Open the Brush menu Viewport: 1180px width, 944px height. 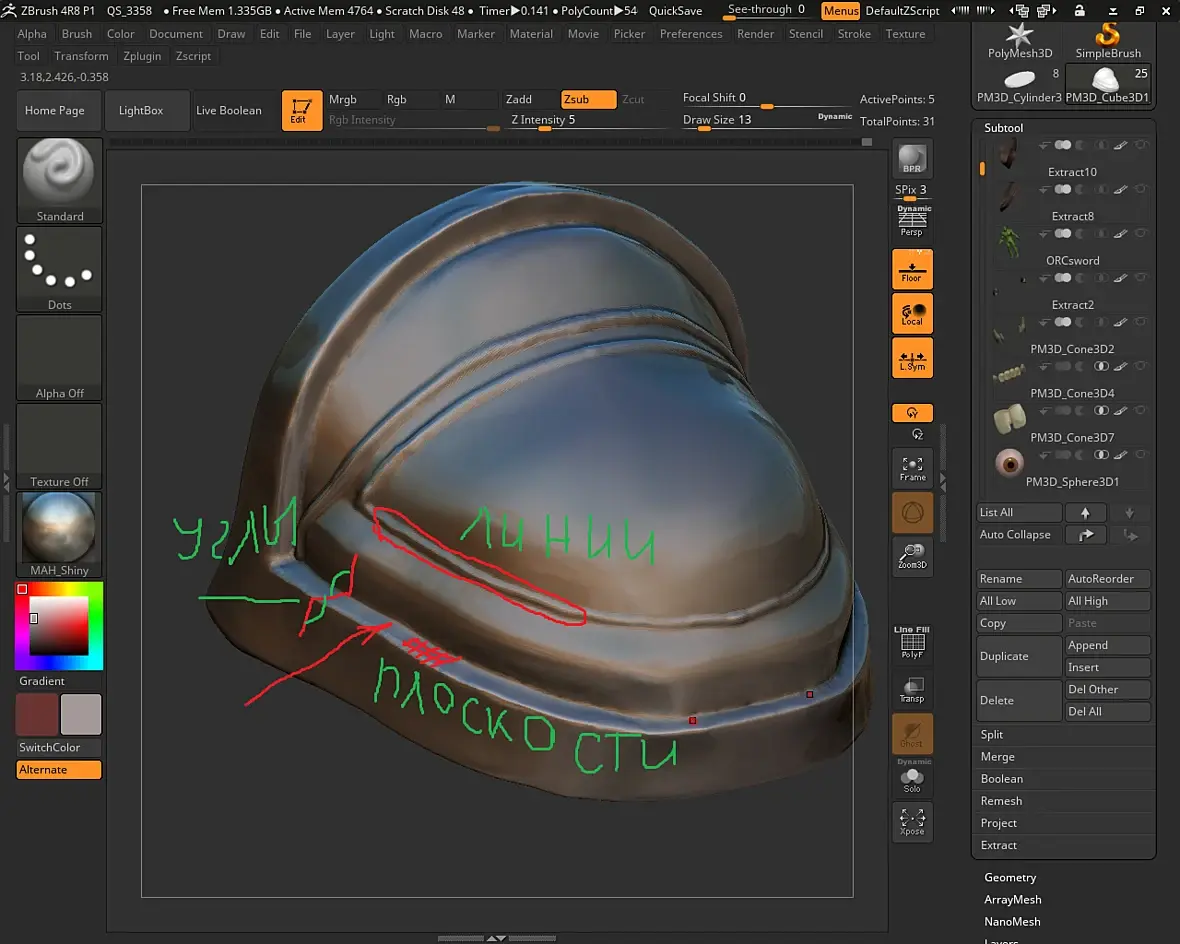pos(77,34)
